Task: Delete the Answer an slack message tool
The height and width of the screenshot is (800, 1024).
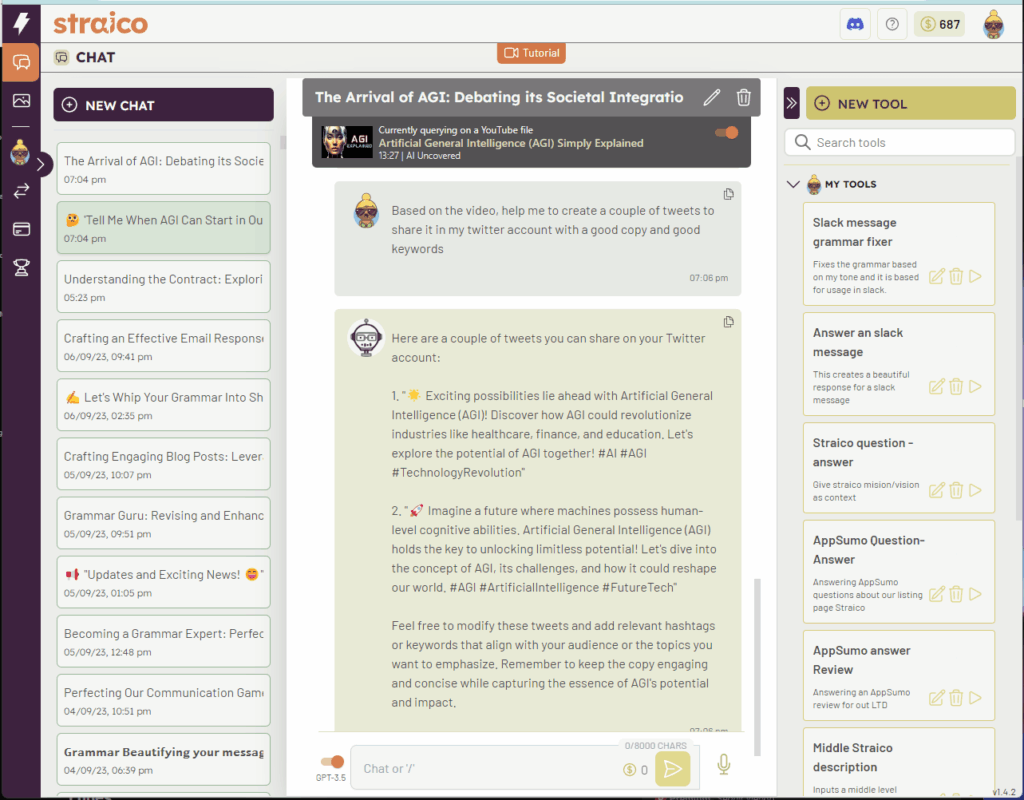Action: pos(956,387)
